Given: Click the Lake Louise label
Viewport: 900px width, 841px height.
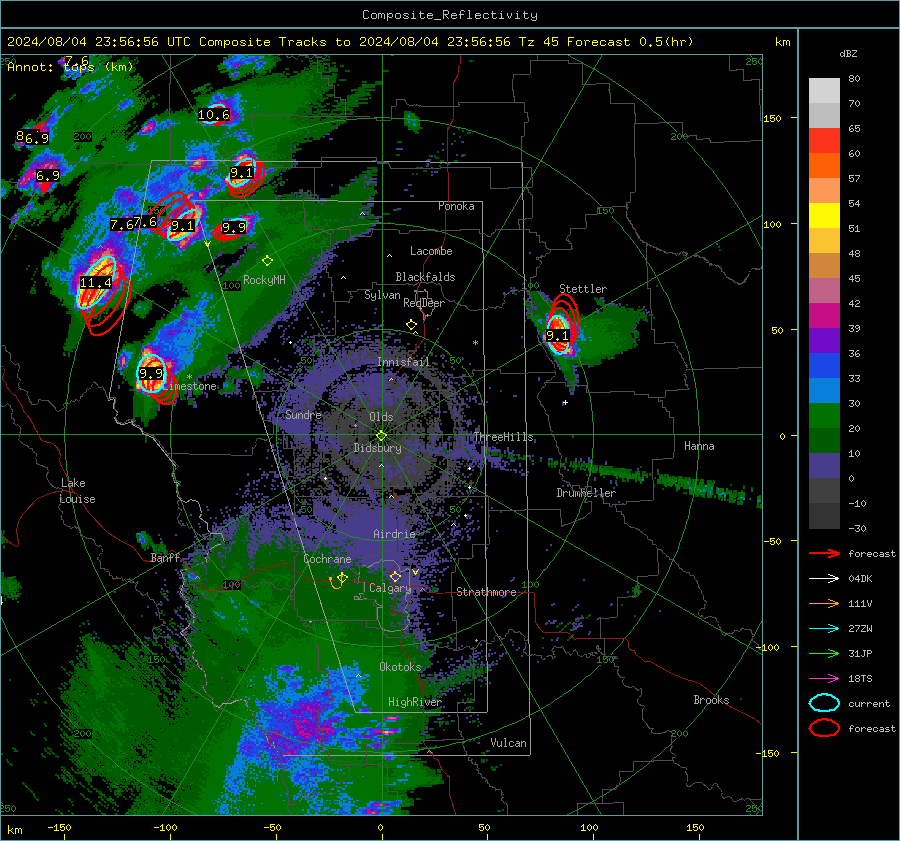Looking at the screenshot, I should tap(77, 491).
